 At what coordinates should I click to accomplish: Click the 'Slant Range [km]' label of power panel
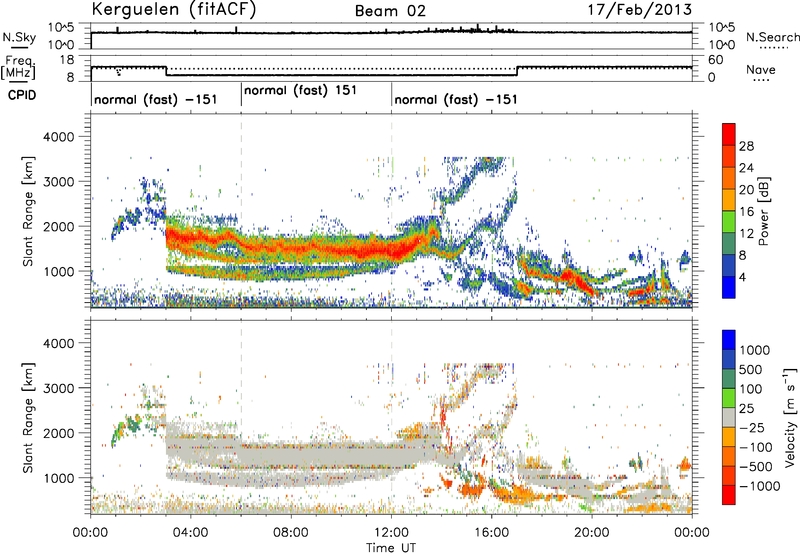click(28, 211)
